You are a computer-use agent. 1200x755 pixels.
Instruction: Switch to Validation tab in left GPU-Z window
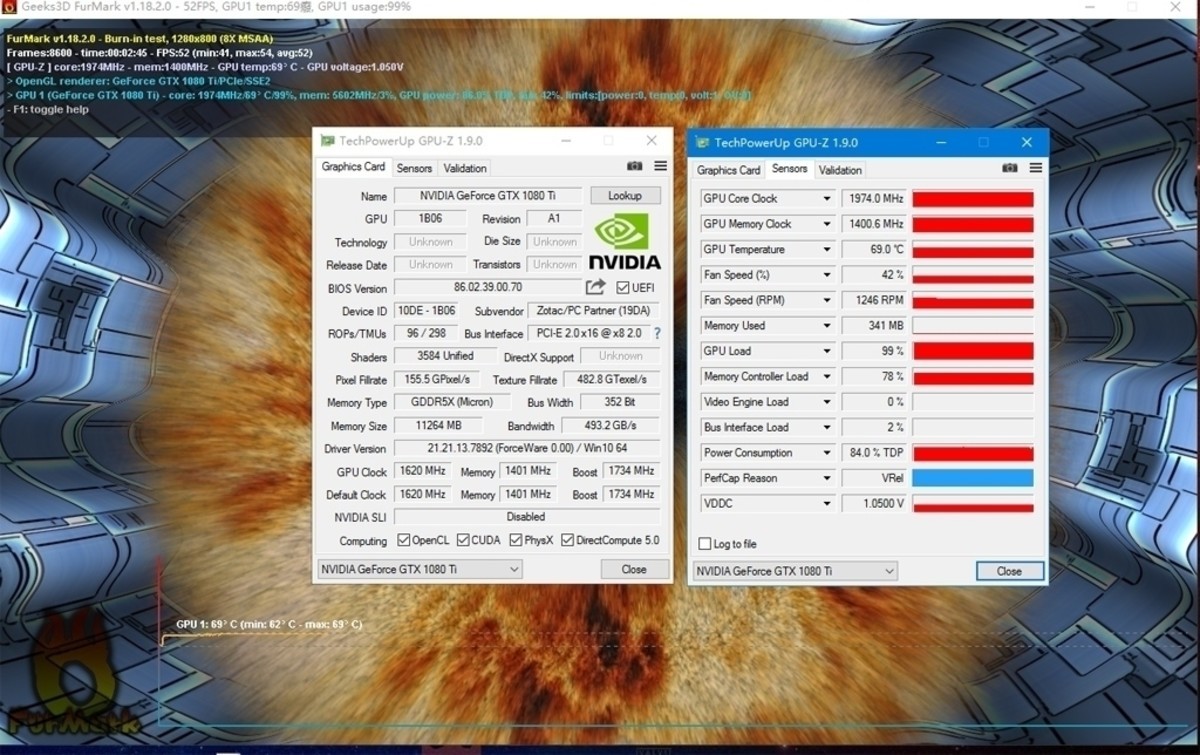[465, 168]
